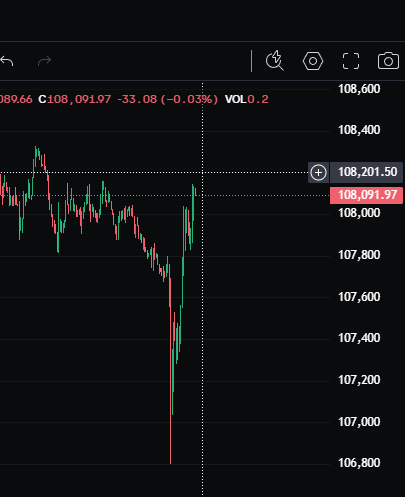The width and height of the screenshot is (405, 497).
Task: Click the 106,800 price axis label
Action: click(359, 463)
